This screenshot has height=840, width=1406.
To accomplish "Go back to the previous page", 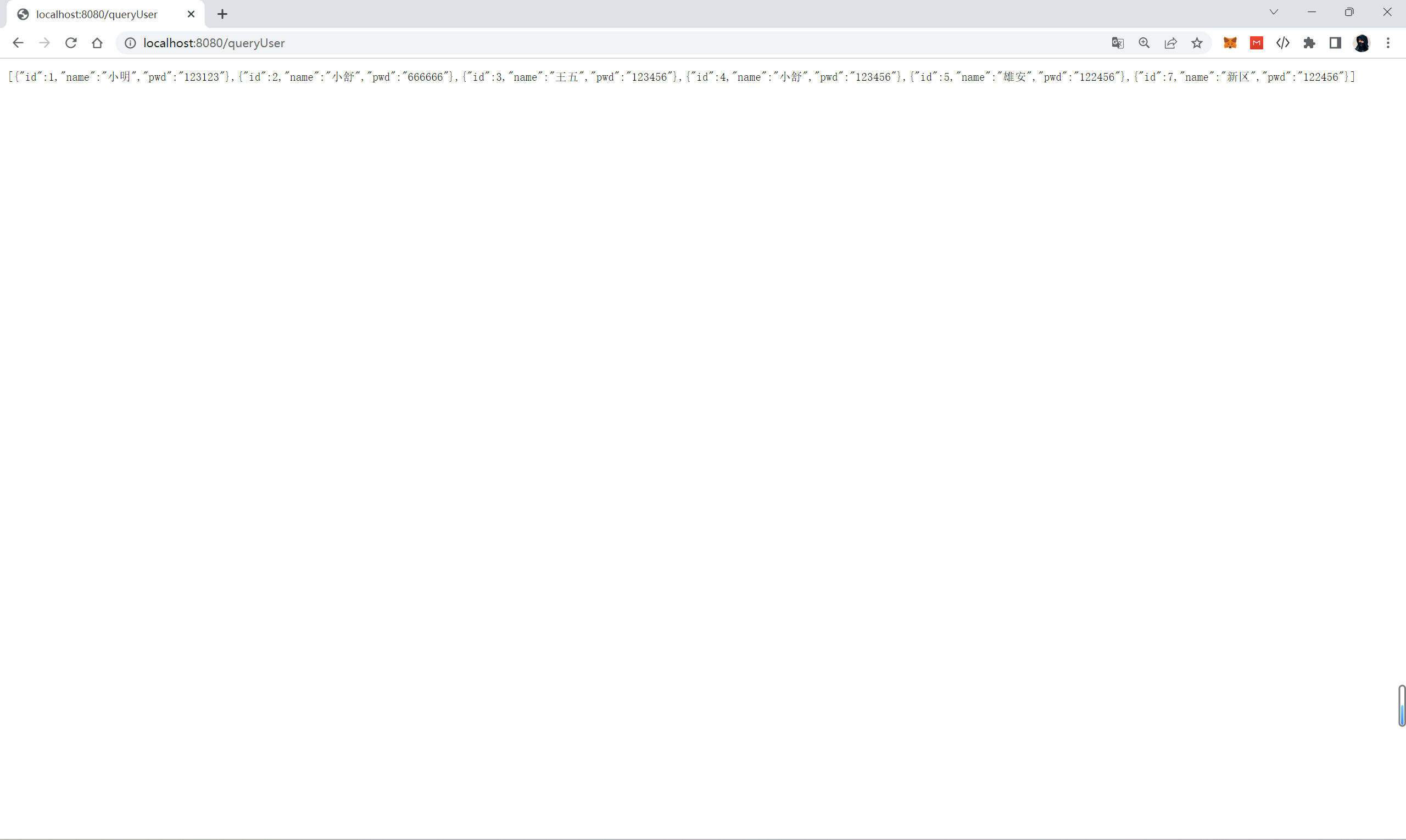I will point(18,43).
